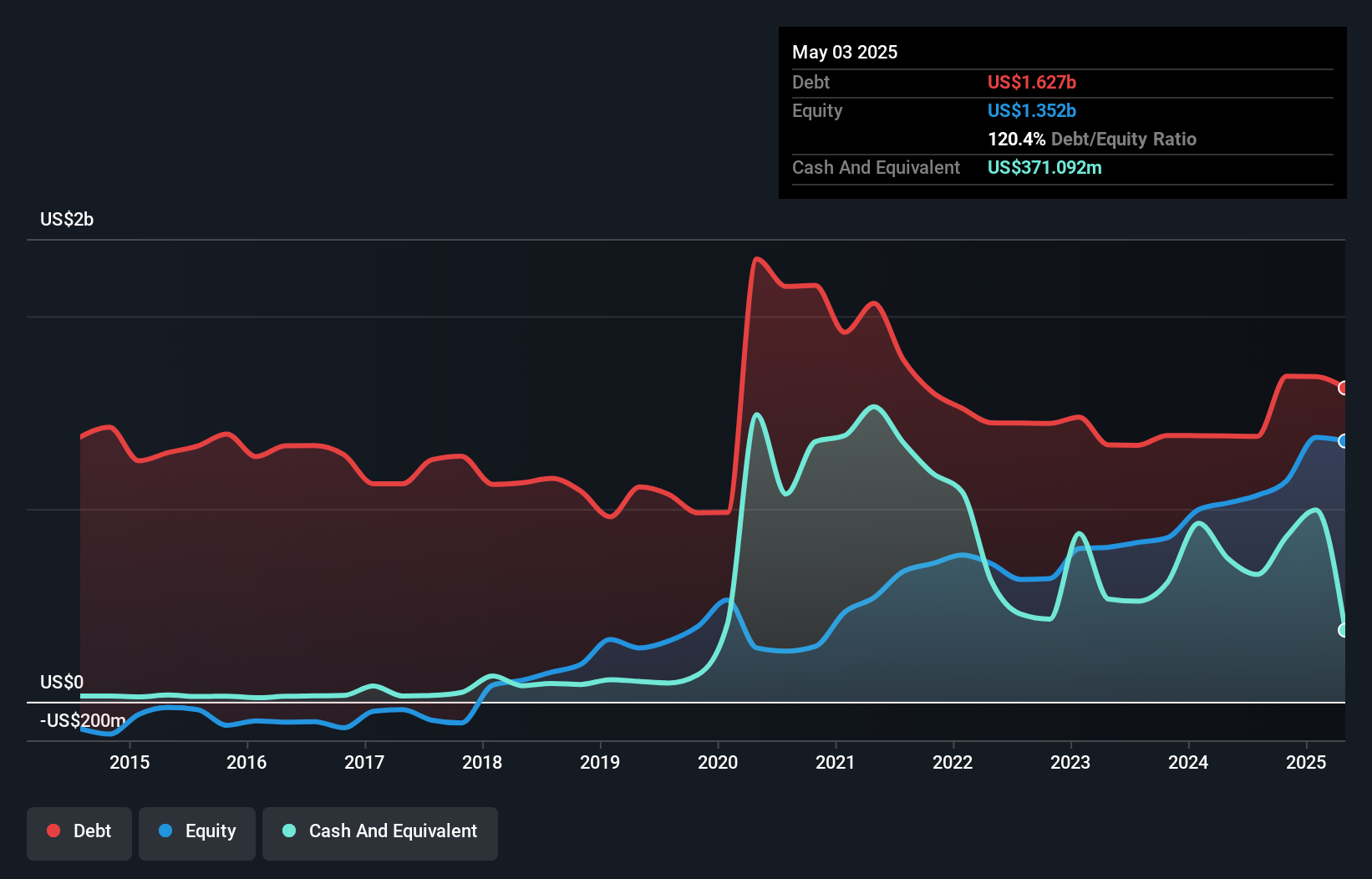Image resolution: width=1372 pixels, height=879 pixels.
Task: Click the May 03 2025 tooltip date
Action: click(x=845, y=52)
